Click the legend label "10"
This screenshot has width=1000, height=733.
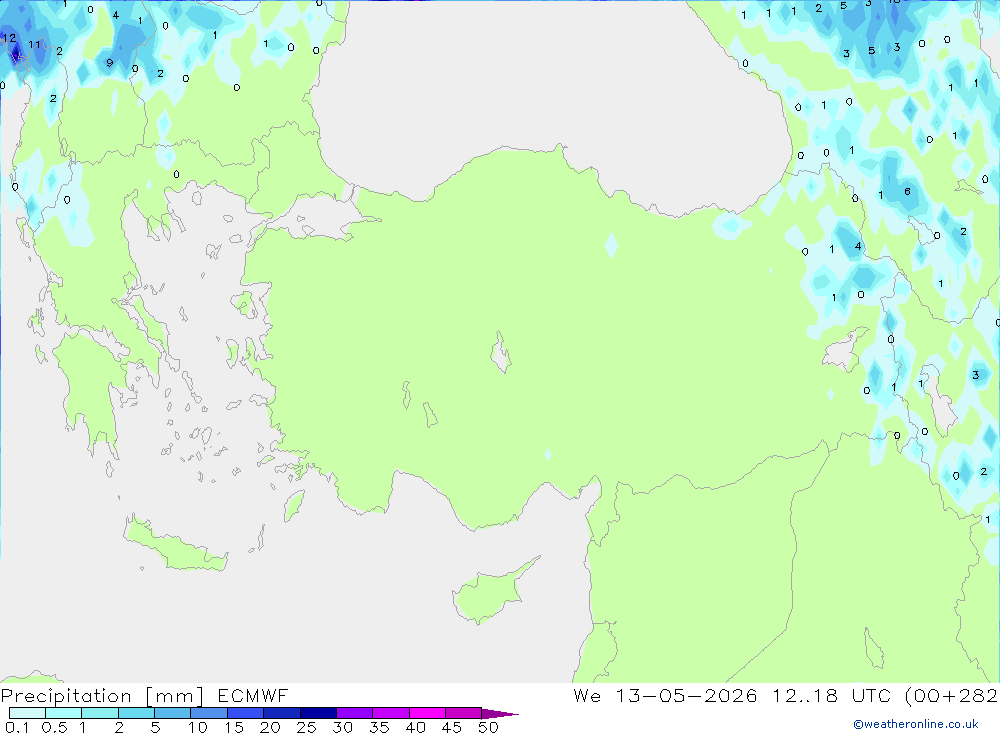point(198,727)
